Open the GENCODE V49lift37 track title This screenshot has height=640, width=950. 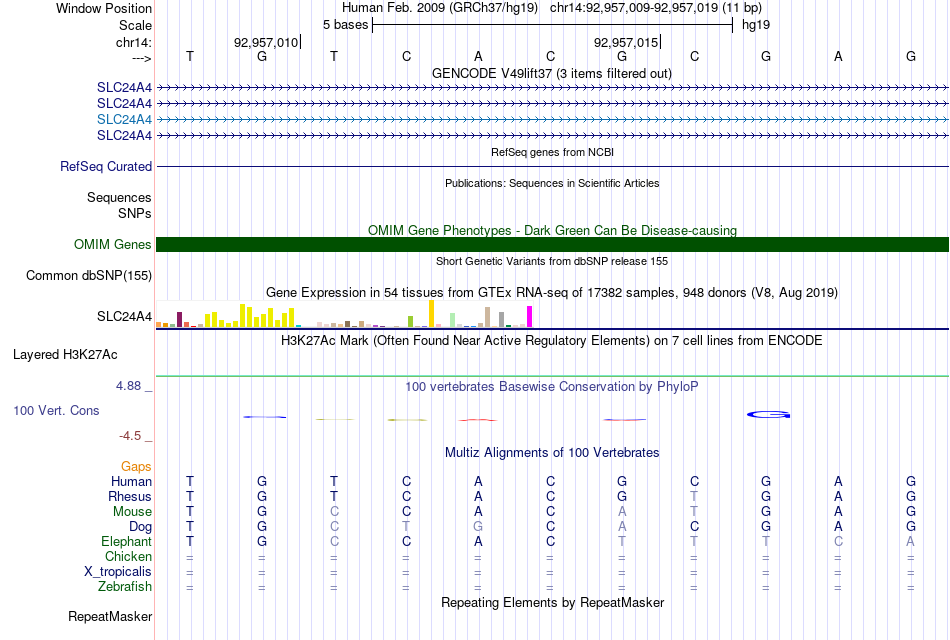(551, 73)
